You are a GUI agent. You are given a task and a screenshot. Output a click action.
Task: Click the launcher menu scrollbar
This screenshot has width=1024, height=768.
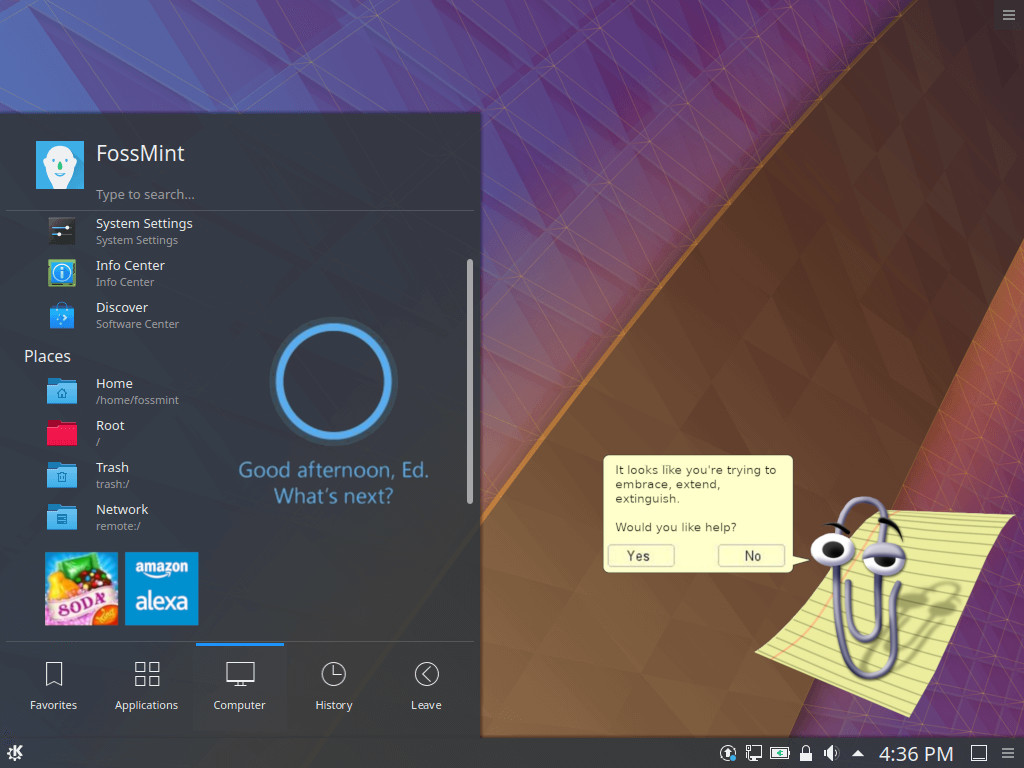470,381
